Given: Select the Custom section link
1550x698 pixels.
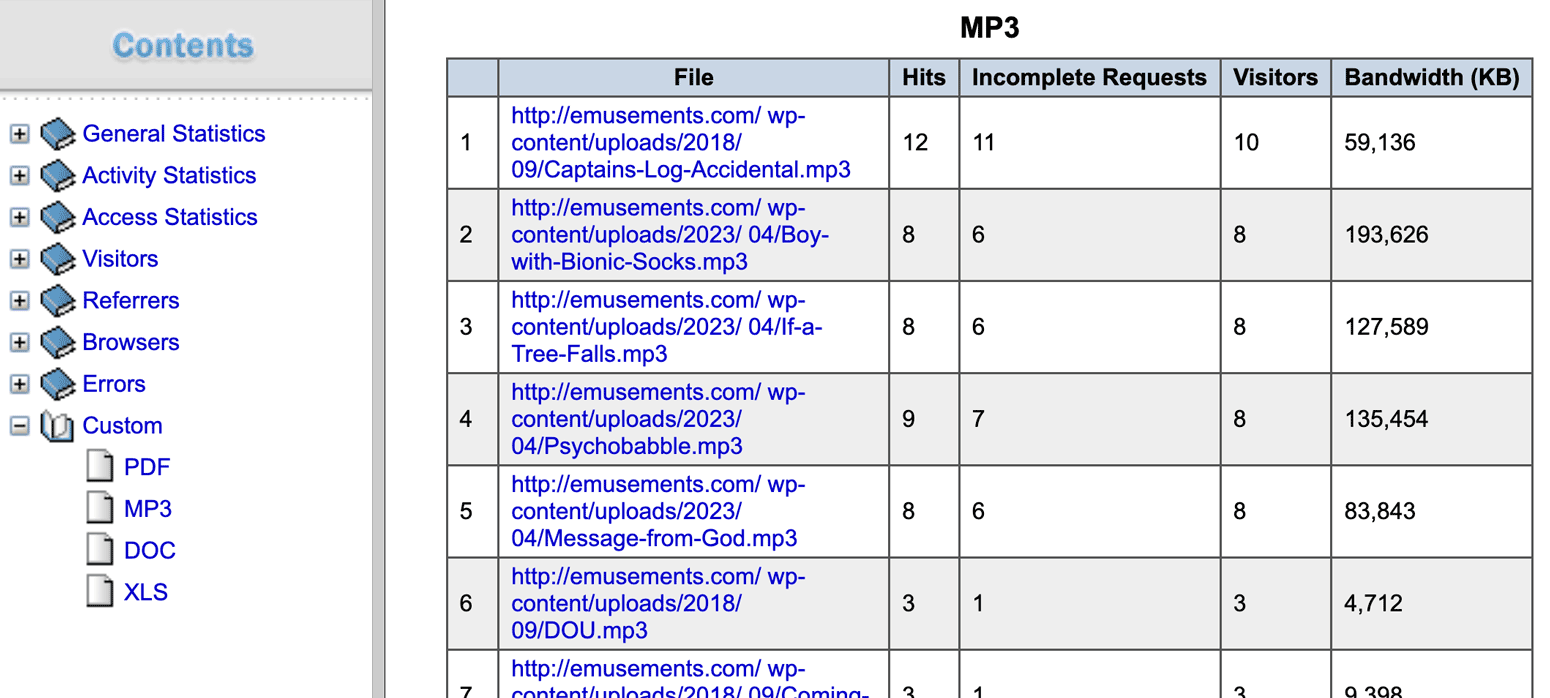Looking at the screenshot, I should [122, 426].
